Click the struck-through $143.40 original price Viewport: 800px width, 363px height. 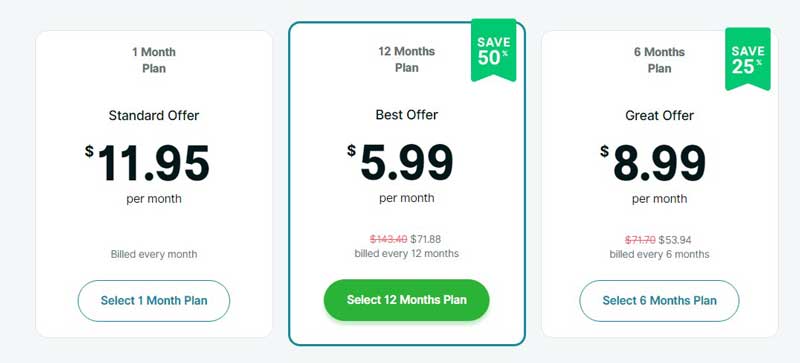tap(388, 239)
